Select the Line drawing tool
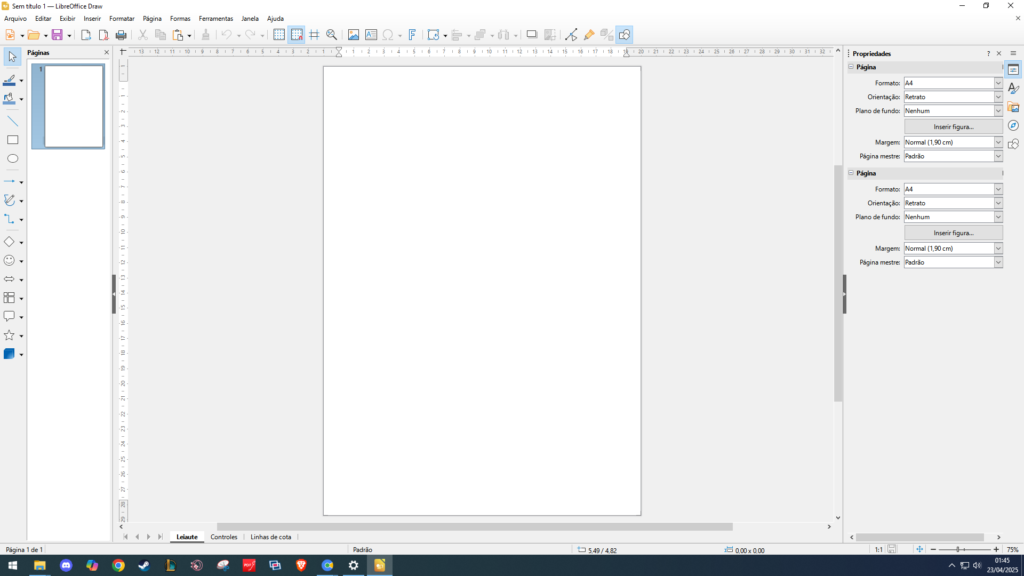The width and height of the screenshot is (1024, 576). 12,120
